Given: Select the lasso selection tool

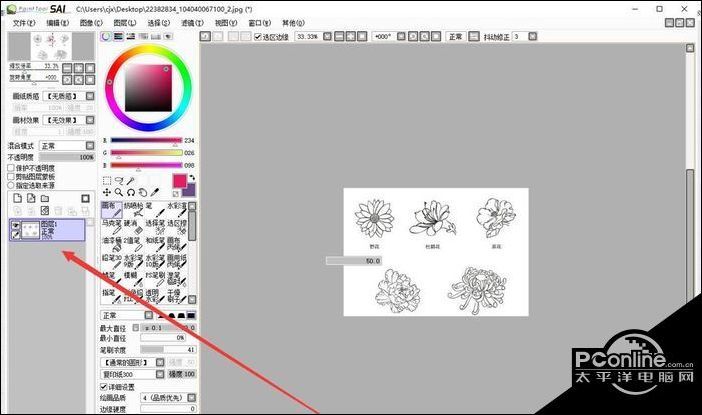Looking at the screenshot, I should click(119, 181).
